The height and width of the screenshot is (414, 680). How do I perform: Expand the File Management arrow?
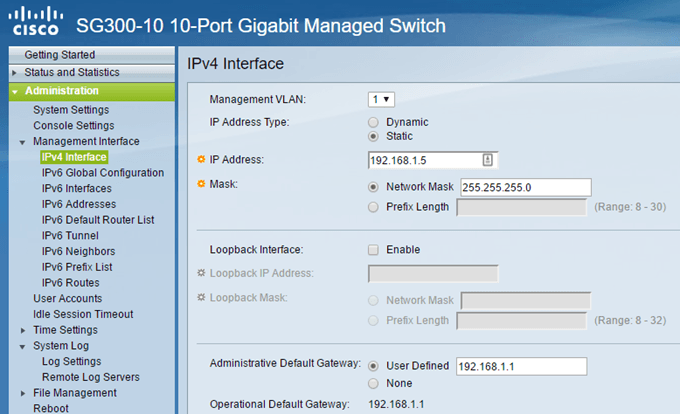[23, 394]
